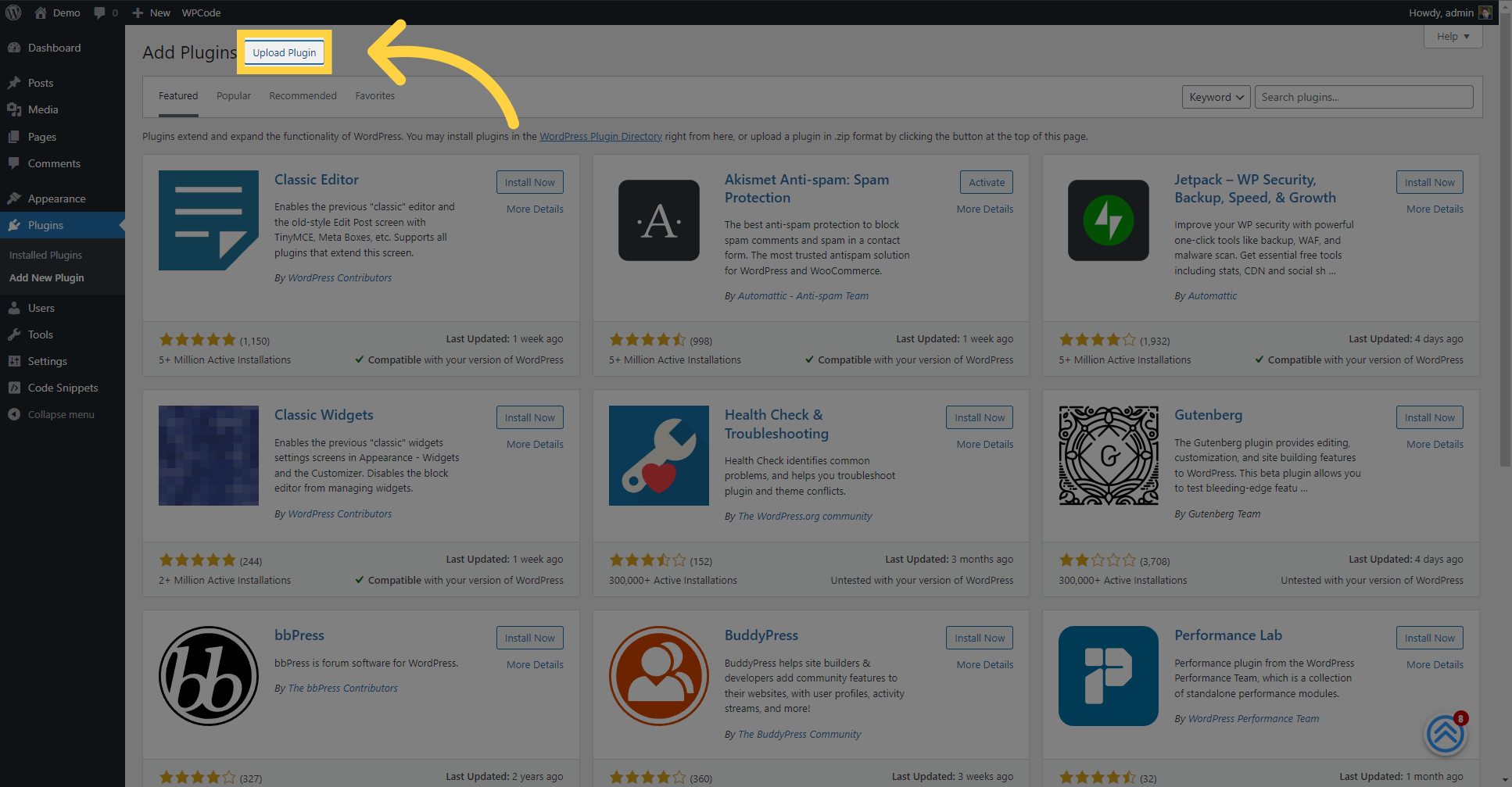Switch to the Featured tab

point(178,96)
